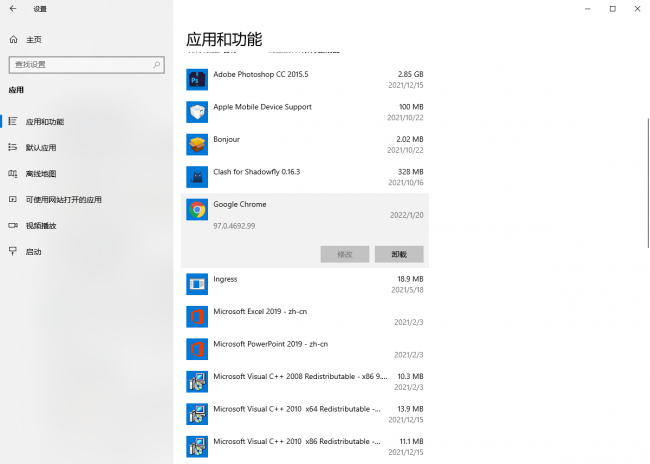This screenshot has width=650, height=464.
Task: Select the 启动 sidebar icon
Action: tap(13, 251)
